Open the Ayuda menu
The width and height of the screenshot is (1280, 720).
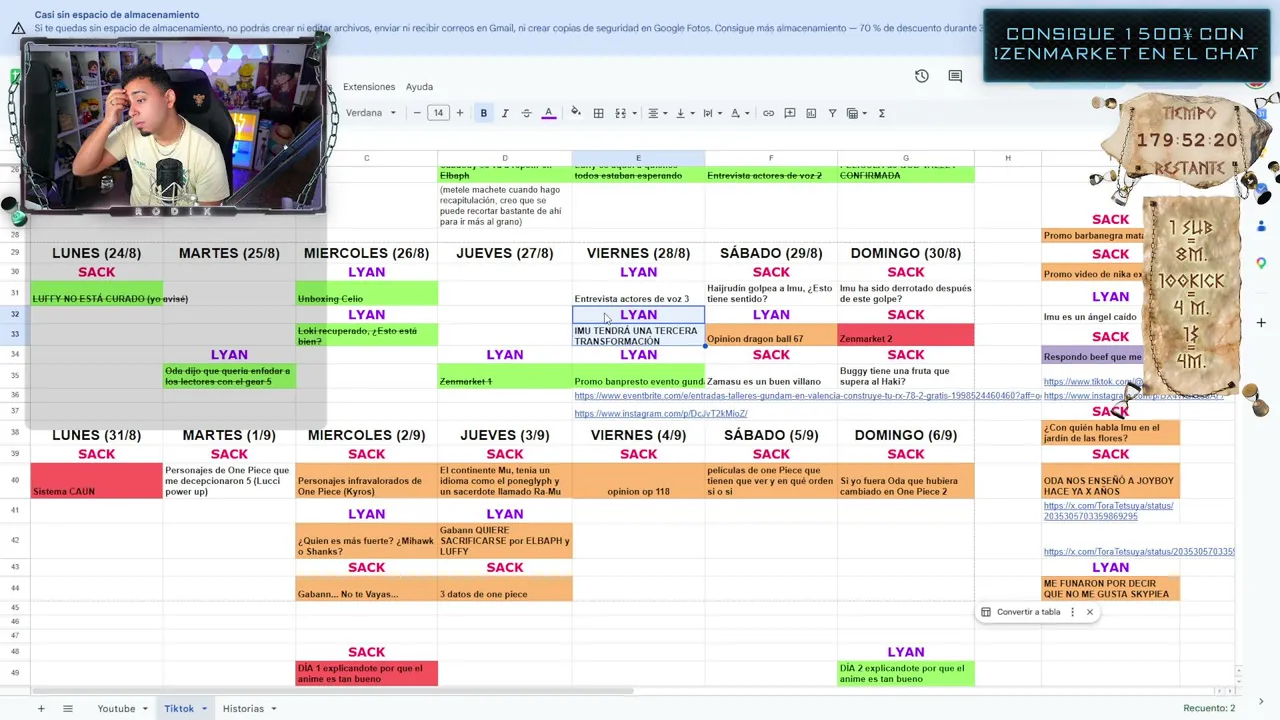click(419, 87)
